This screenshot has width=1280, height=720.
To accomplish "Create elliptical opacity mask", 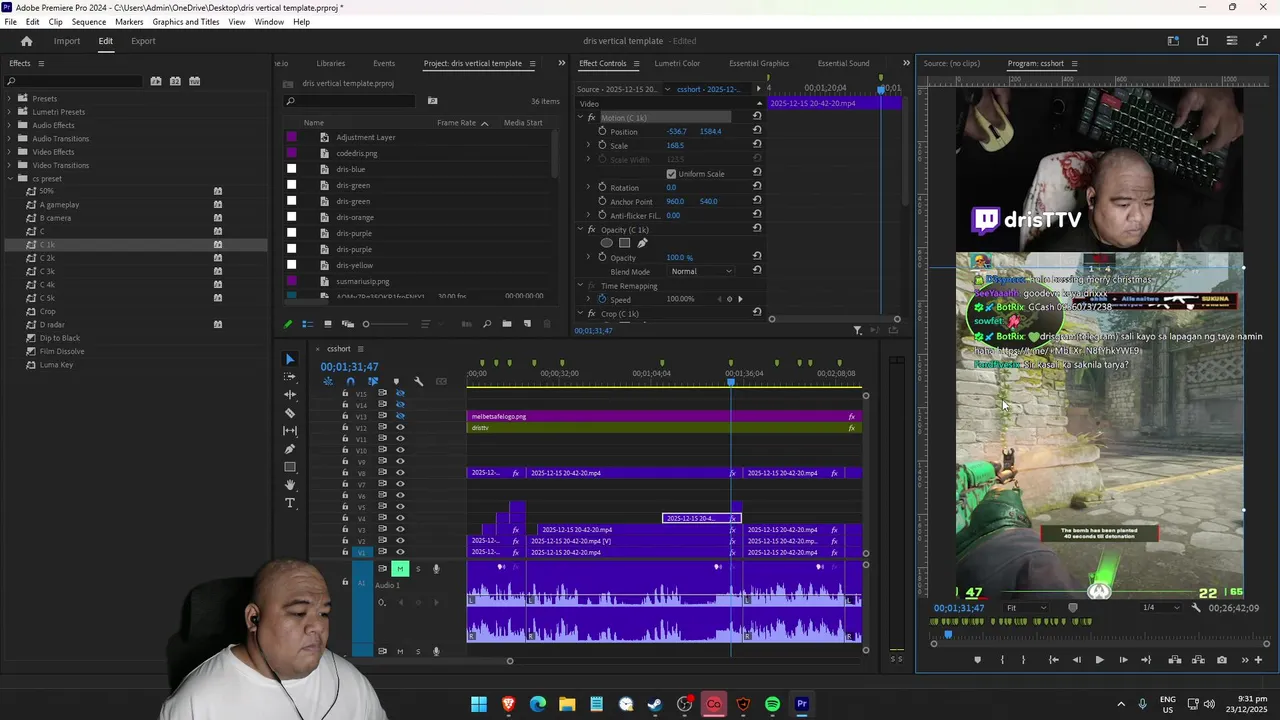I will 606,243.
